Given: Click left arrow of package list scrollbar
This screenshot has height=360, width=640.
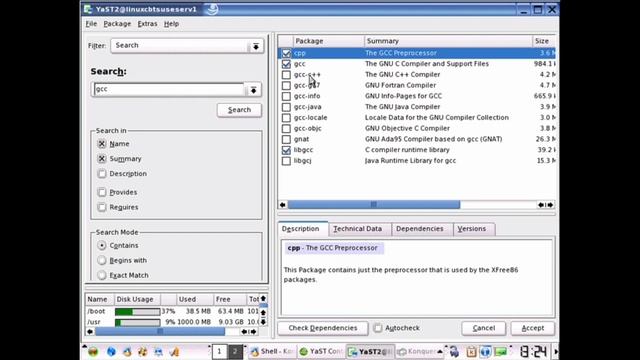Looking at the screenshot, I should (282, 205).
